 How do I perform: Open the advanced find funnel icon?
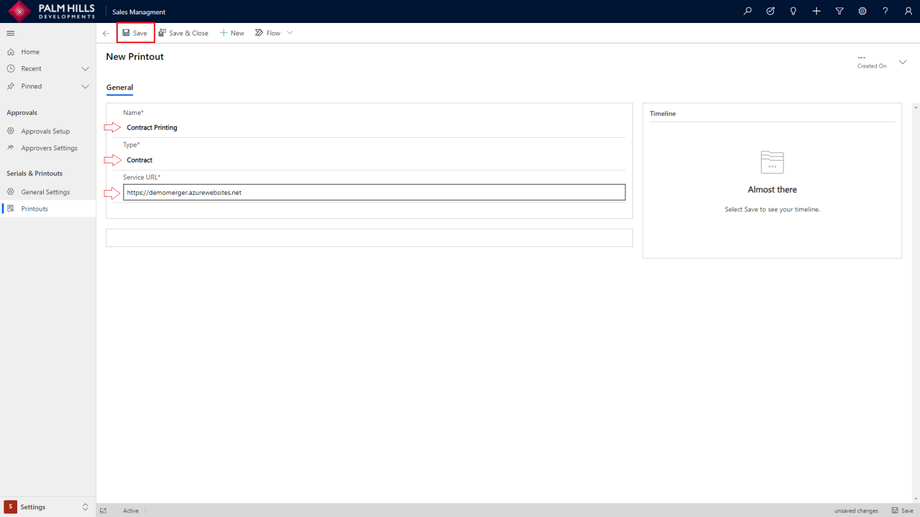tap(840, 11)
